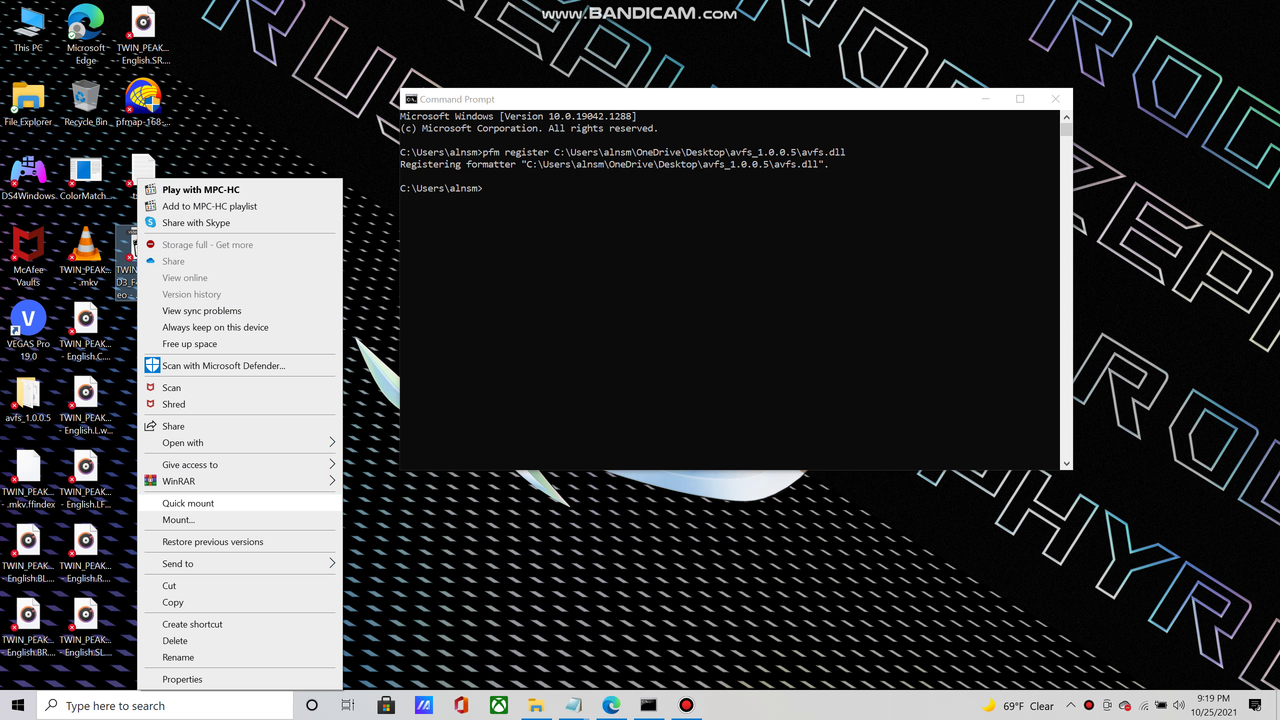
Task: Open Edge browser from the taskbar
Action: [611, 705]
